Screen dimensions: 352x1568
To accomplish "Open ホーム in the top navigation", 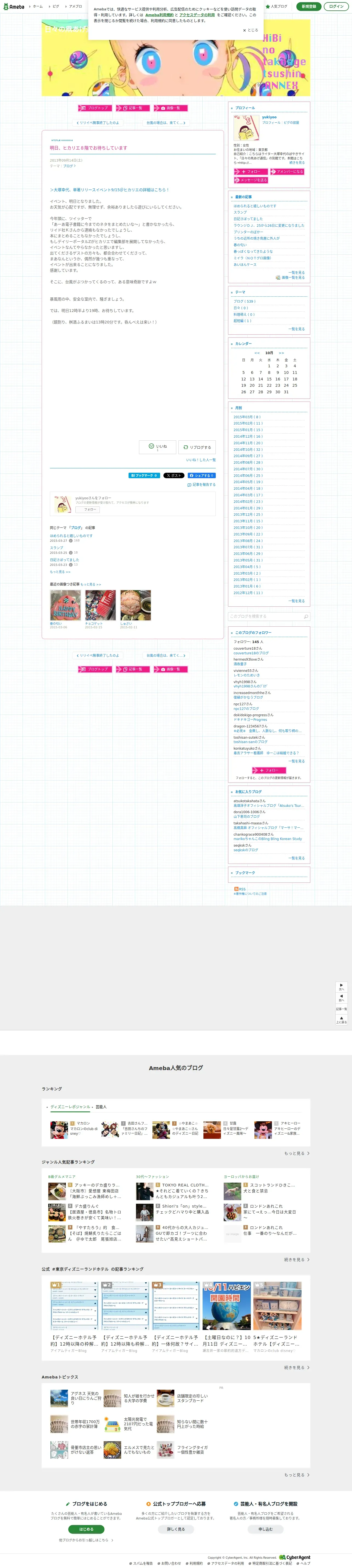I will coord(38,7).
